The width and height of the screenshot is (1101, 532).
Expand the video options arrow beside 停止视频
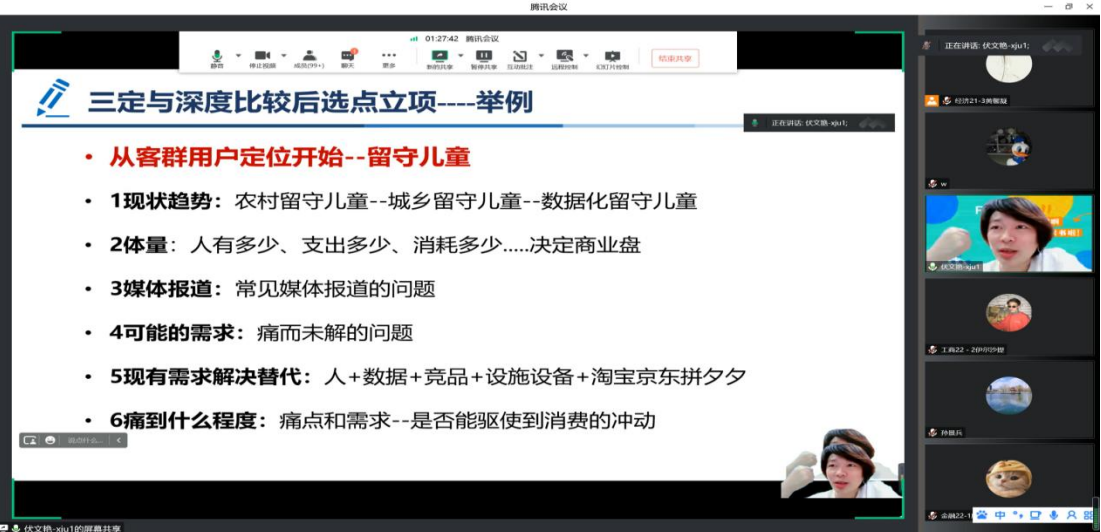coord(284,55)
